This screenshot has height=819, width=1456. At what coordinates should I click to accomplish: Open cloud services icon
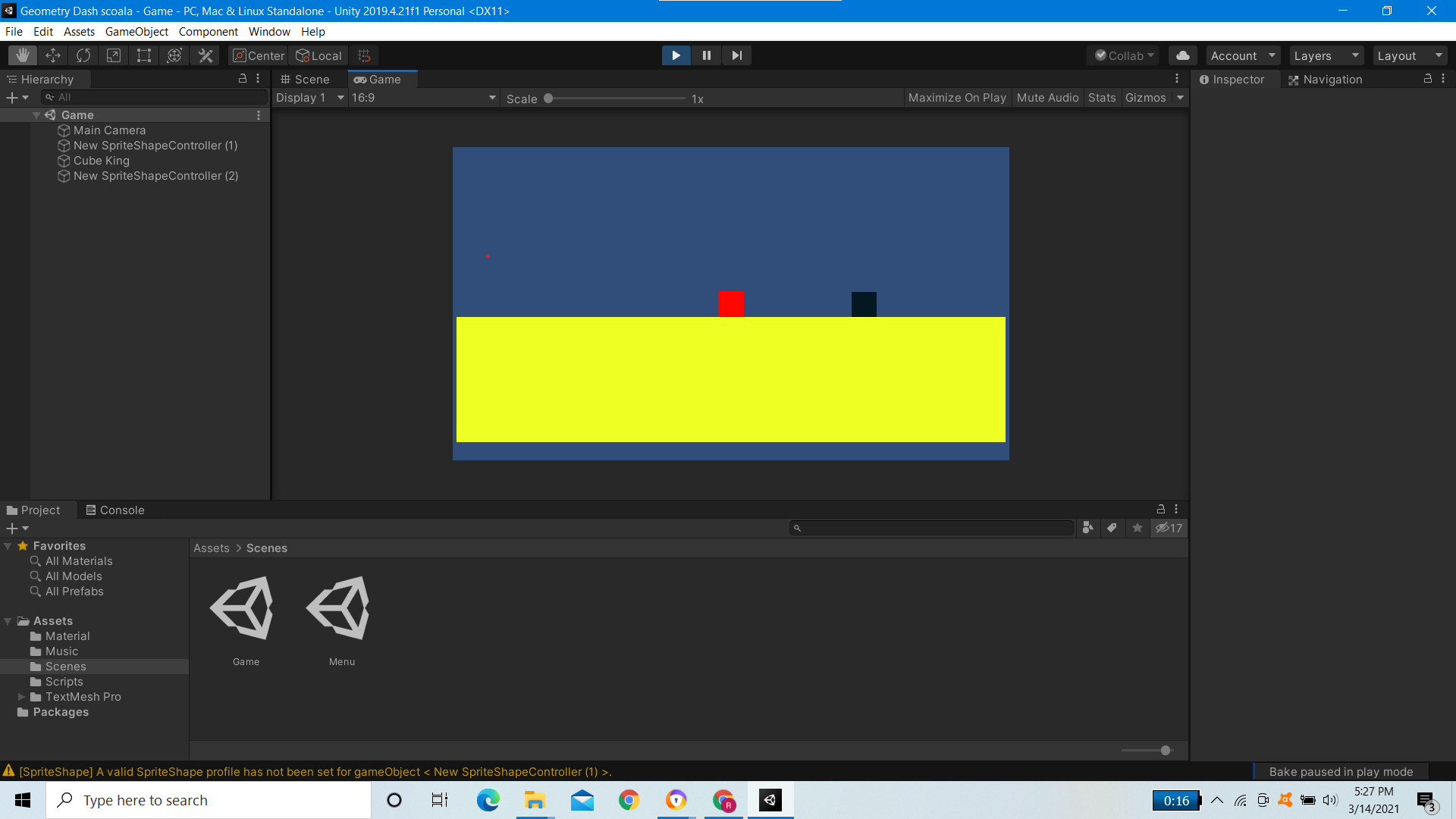(1183, 55)
